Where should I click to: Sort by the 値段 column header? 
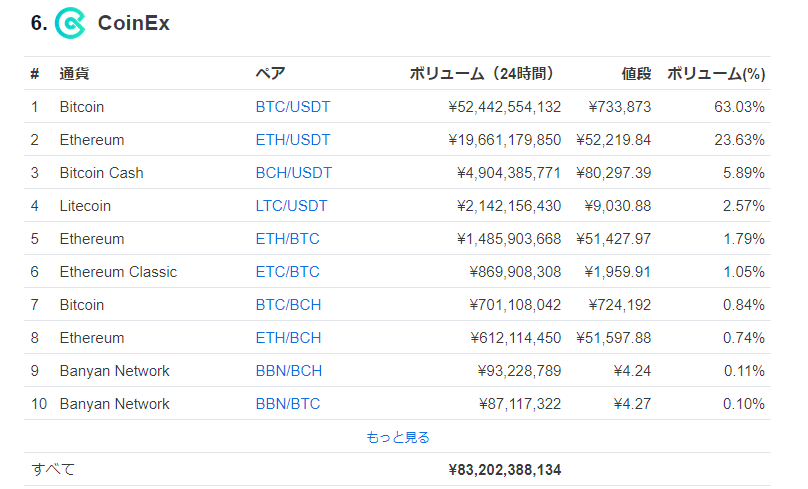pyautogui.click(x=636, y=74)
